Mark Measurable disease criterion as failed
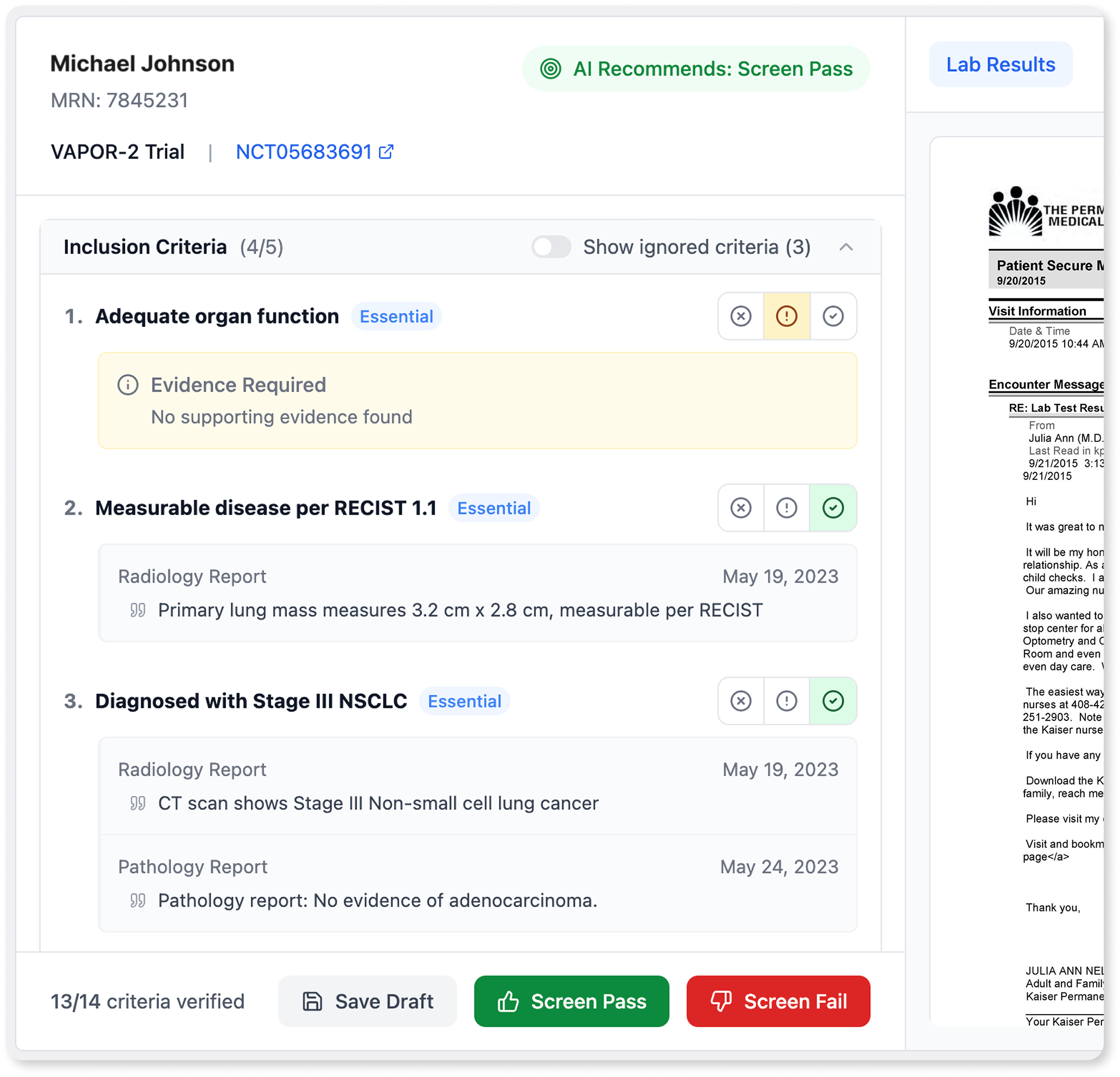This screenshot has width=1120, height=1077. 741,508
